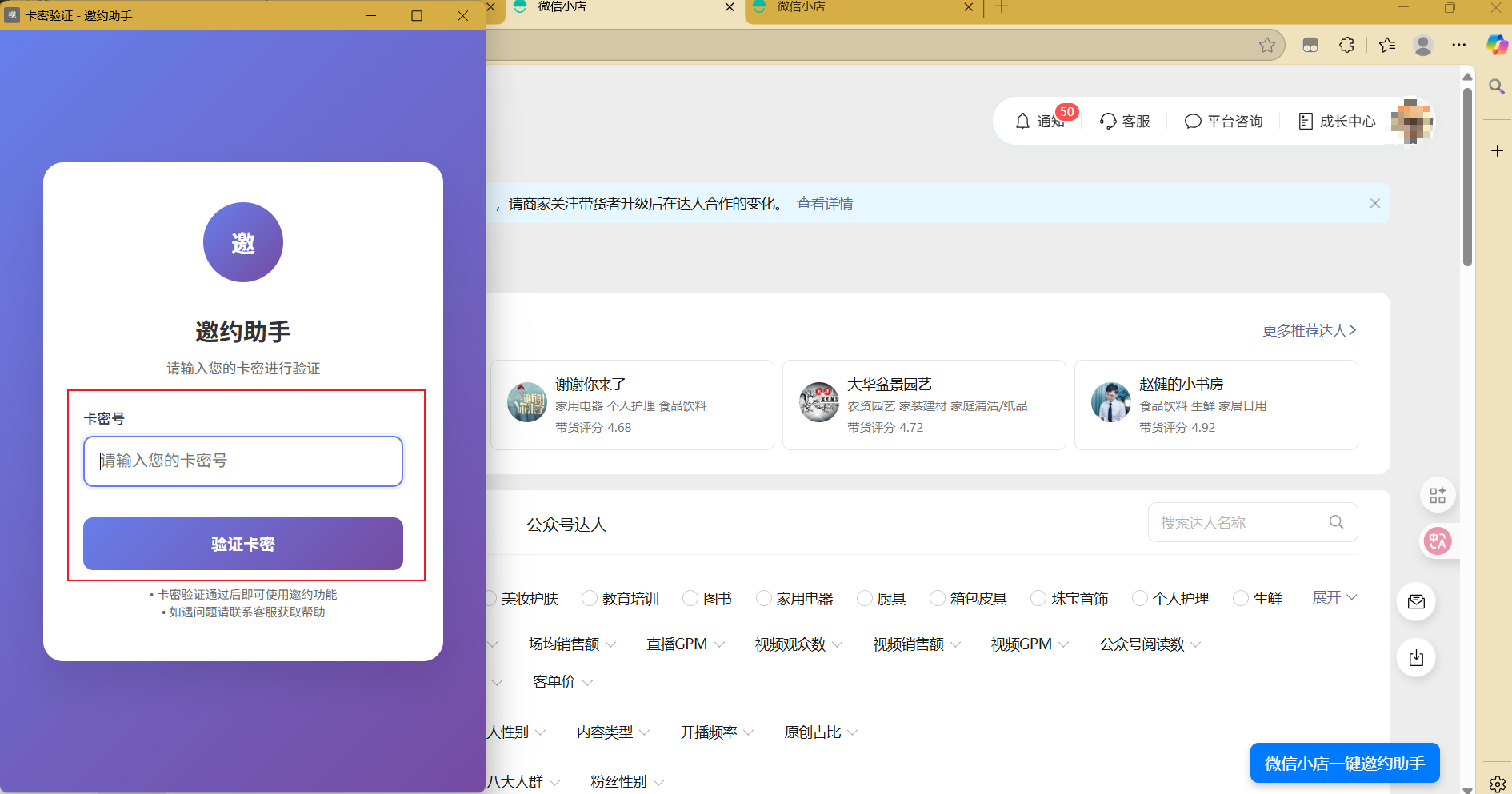Select 个人护理 category radio
Screen dimensions: 1512x794
[1140, 598]
